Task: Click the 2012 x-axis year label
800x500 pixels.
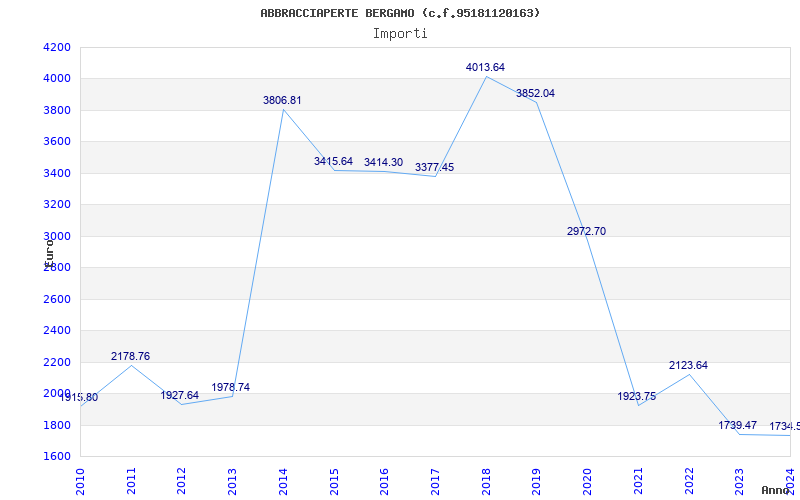Action: coord(182,481)
